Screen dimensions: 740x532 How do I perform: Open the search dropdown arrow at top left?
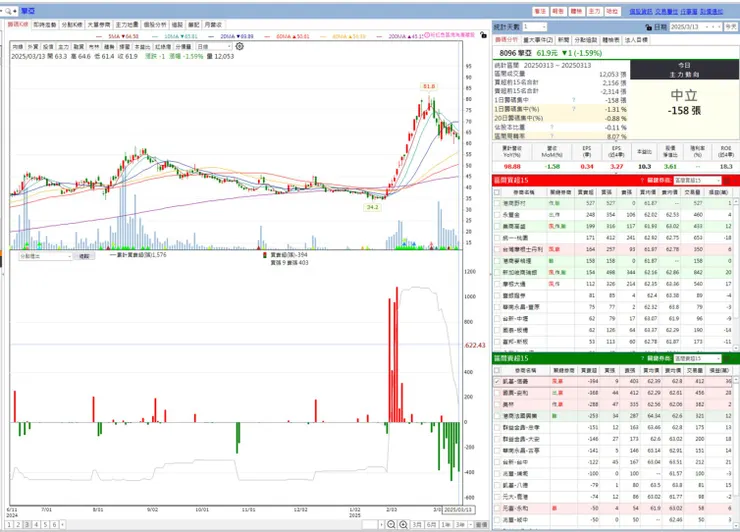(15, 11)
